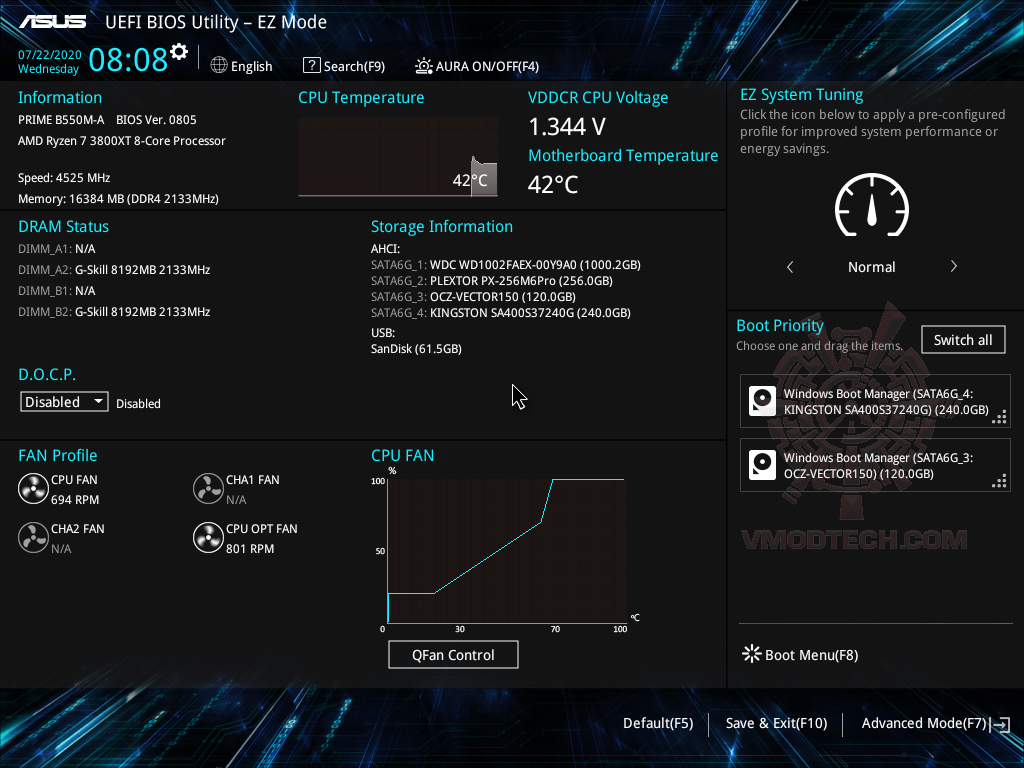Click the DIMM_B1 N/A entry
Viewport: 1024px width, 768px height.
(x=57, y=291)
